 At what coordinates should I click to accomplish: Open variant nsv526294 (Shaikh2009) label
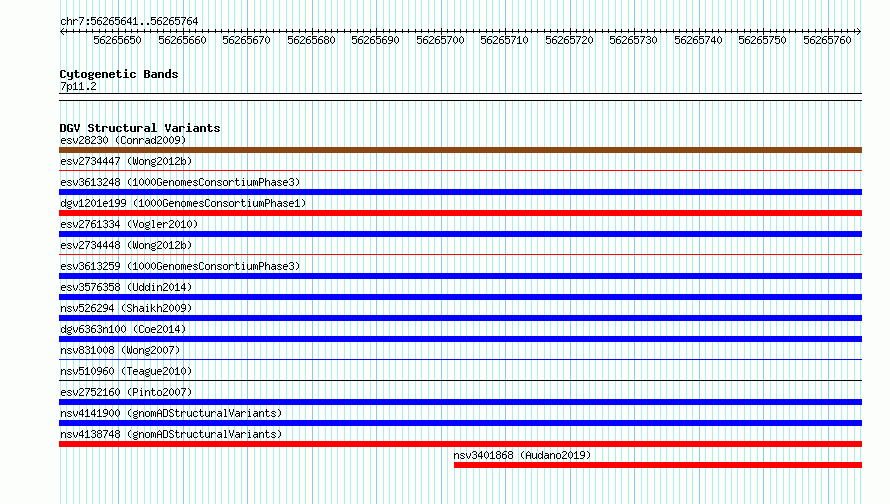click(126, 308)
